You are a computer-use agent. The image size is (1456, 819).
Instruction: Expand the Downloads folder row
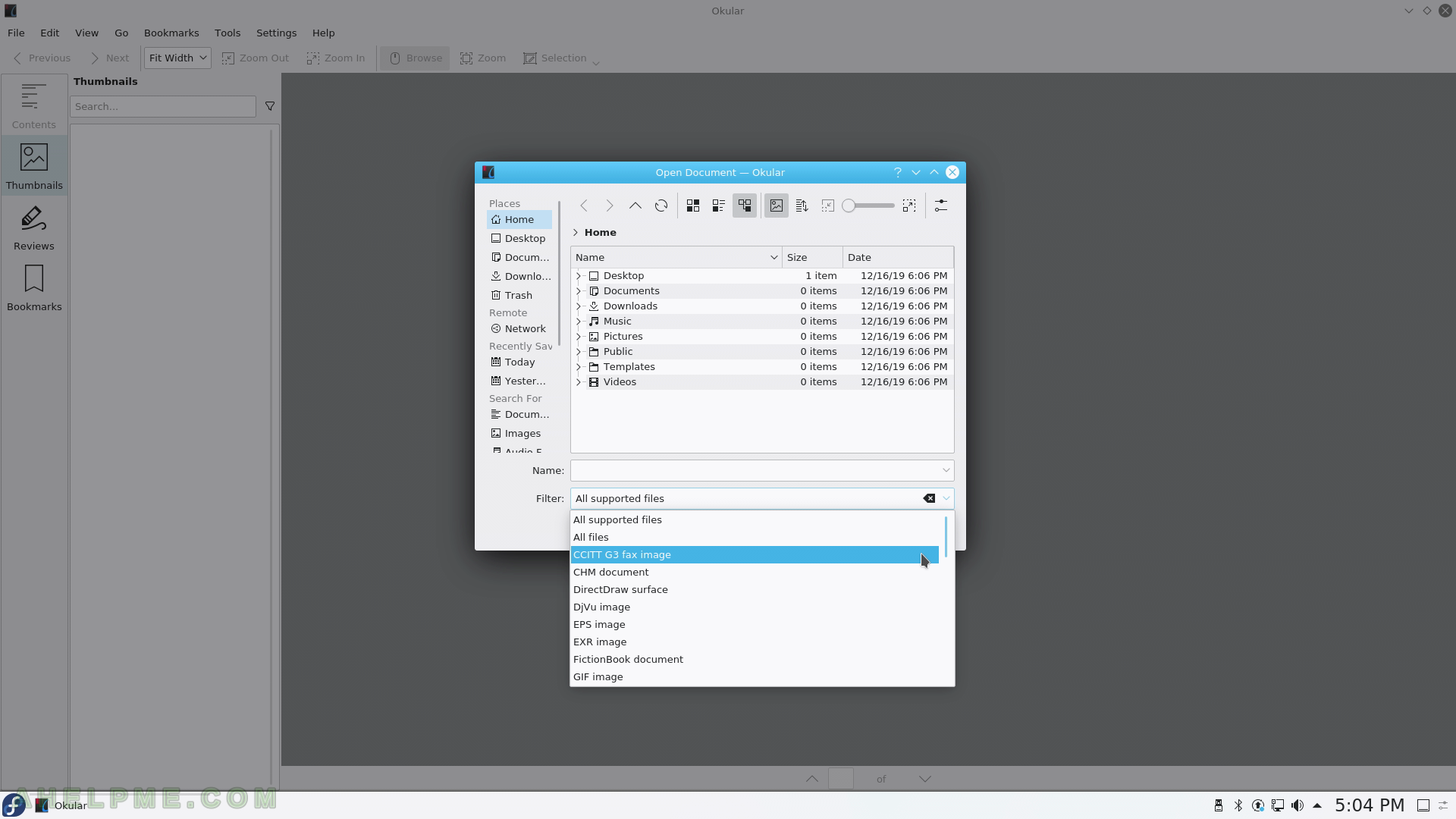coord(579,306)
